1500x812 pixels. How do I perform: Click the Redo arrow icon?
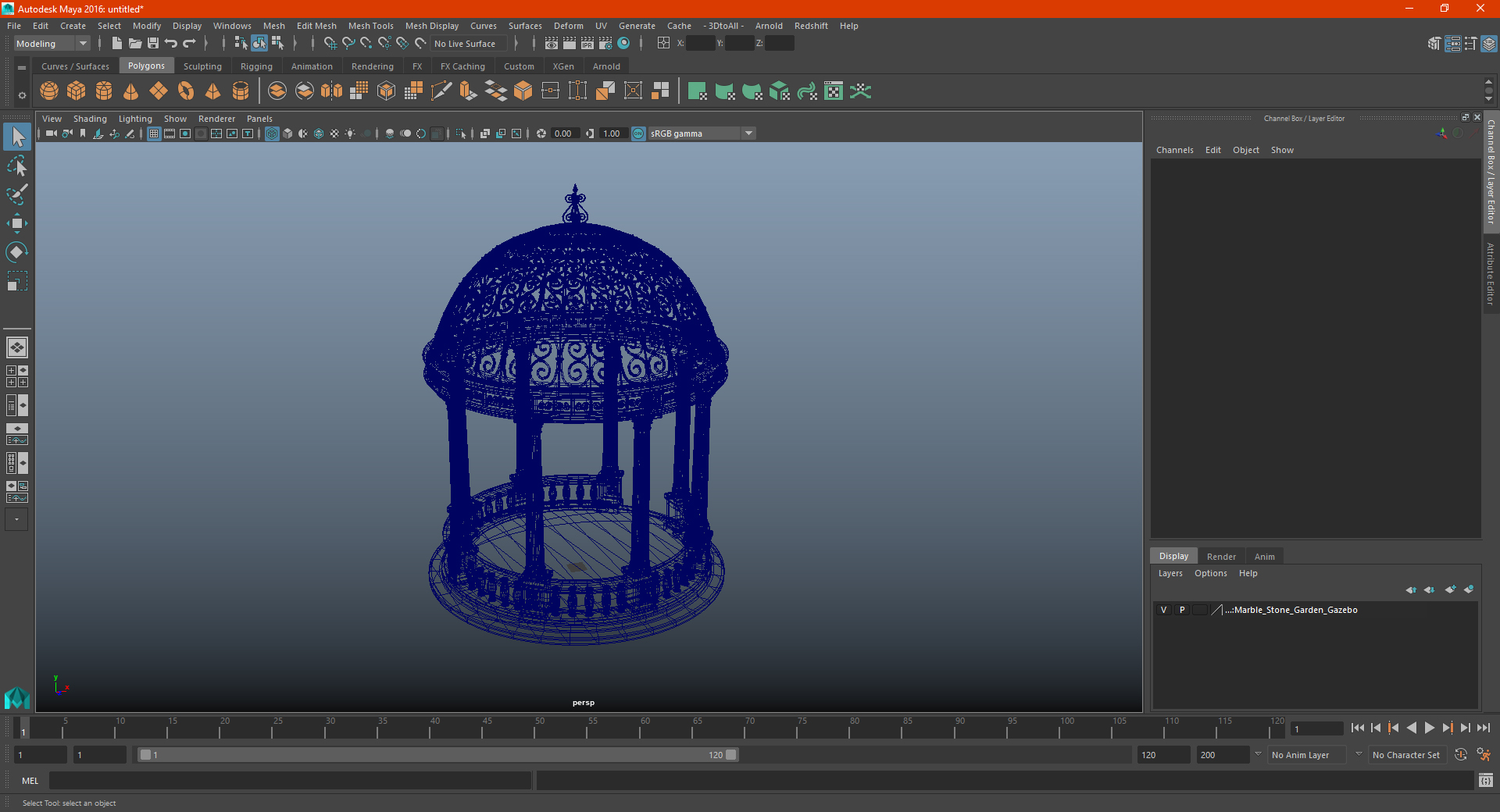pyautogui.click(x=189, y=43)
